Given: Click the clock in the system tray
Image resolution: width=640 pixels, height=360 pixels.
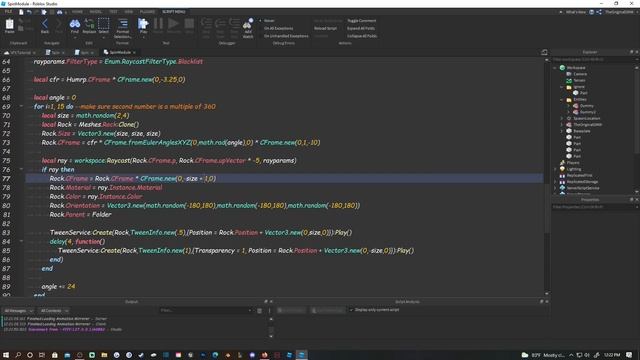Looking at the screenshot, I should pyautogui.click(x=612, y=355).
